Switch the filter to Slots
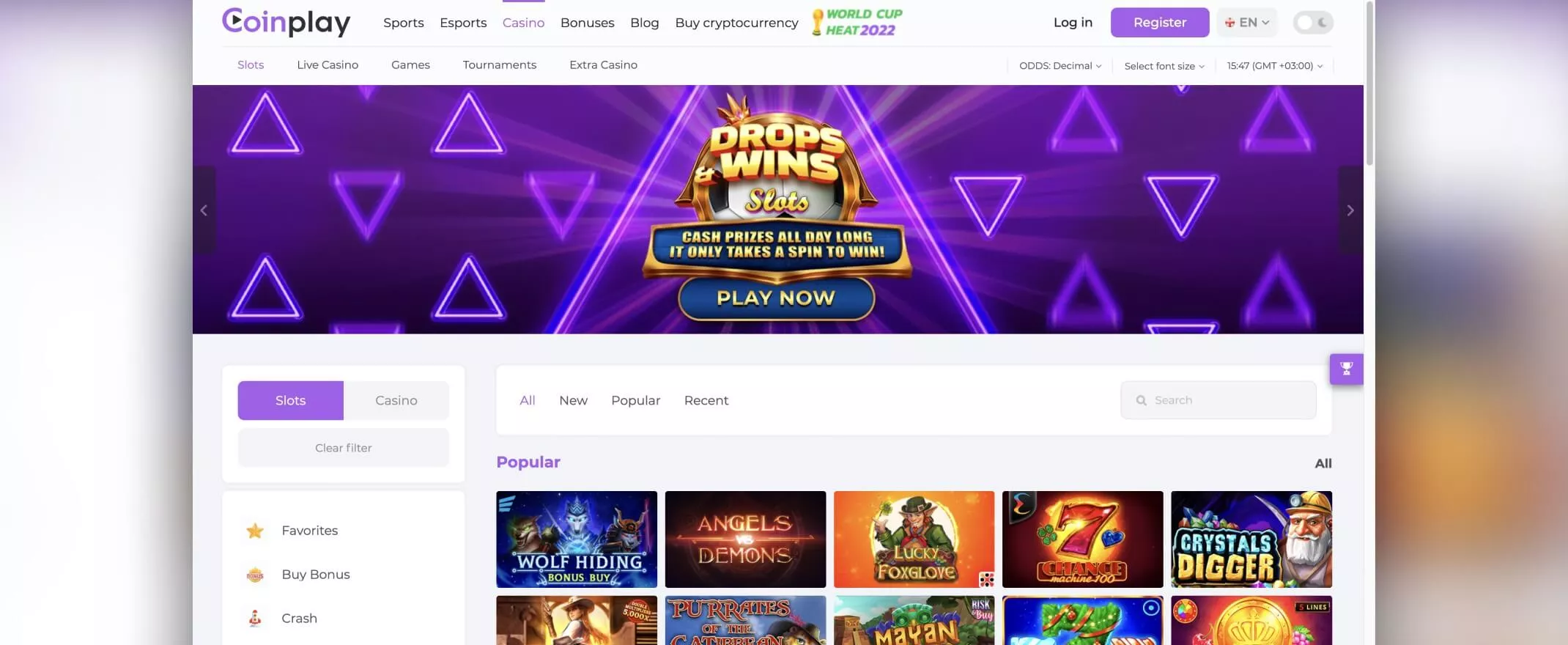Screen dimensions: 1568x645 click(x=290, y=400)
